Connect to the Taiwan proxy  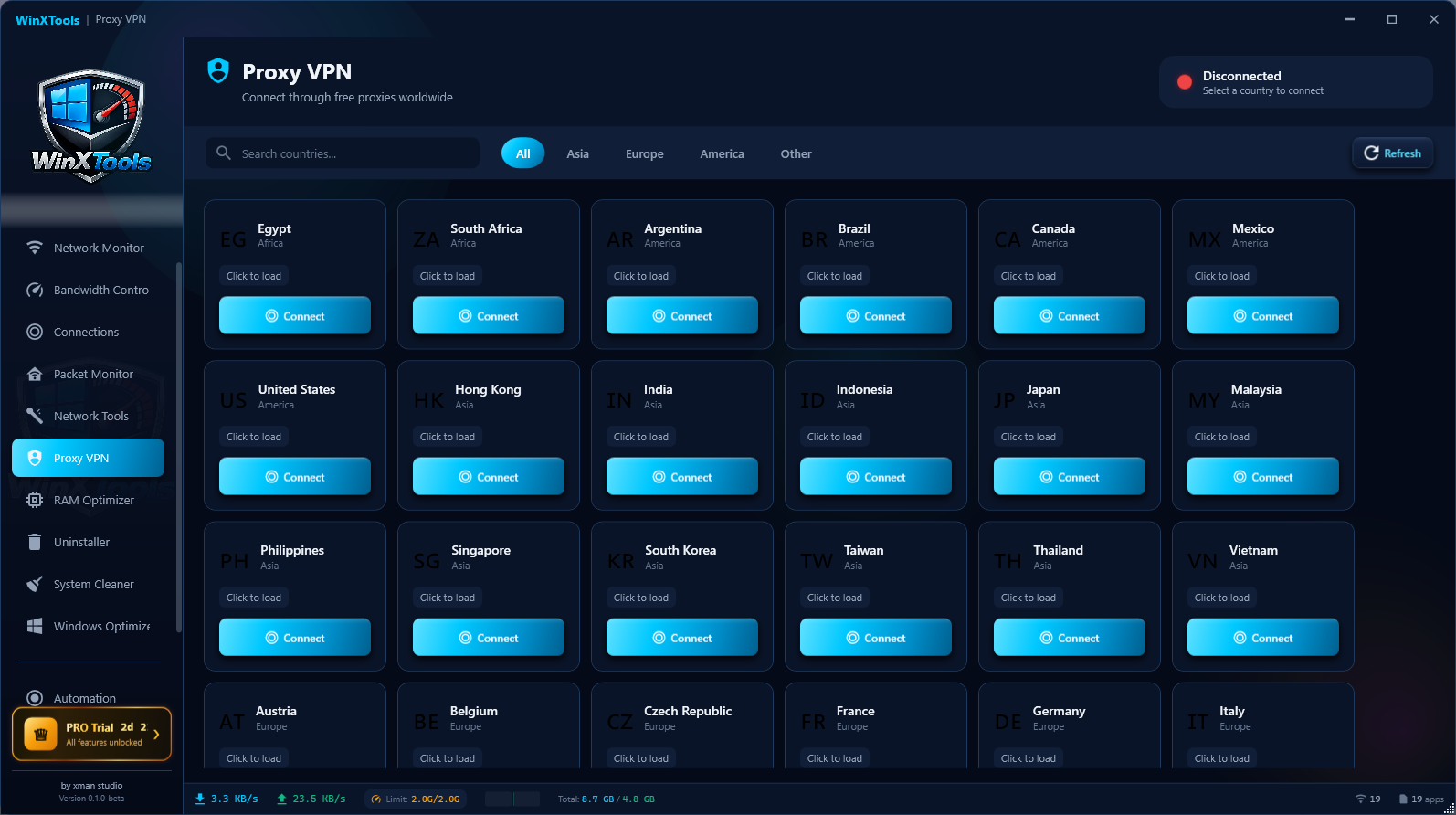pos(876,638)
